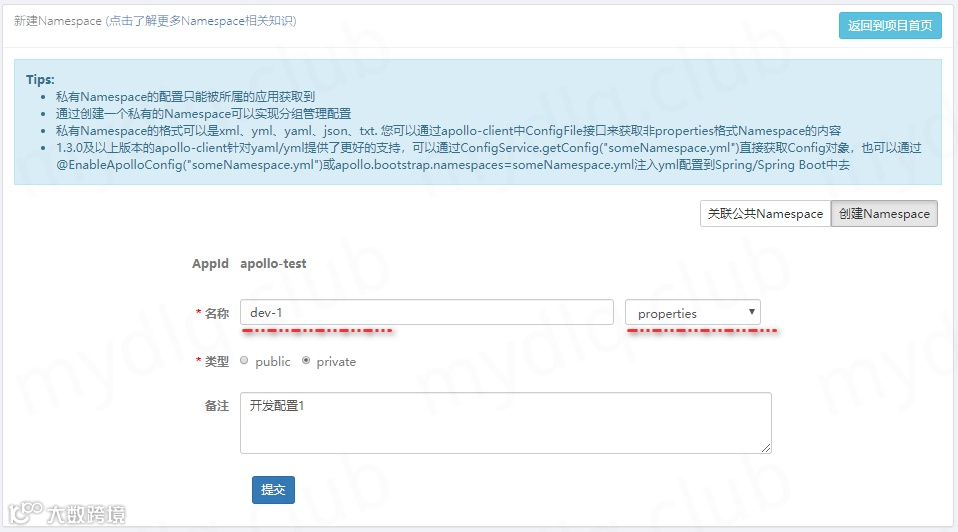Open the properties format dropdown
The image size is (958, 532).
(x=692, y=313)
